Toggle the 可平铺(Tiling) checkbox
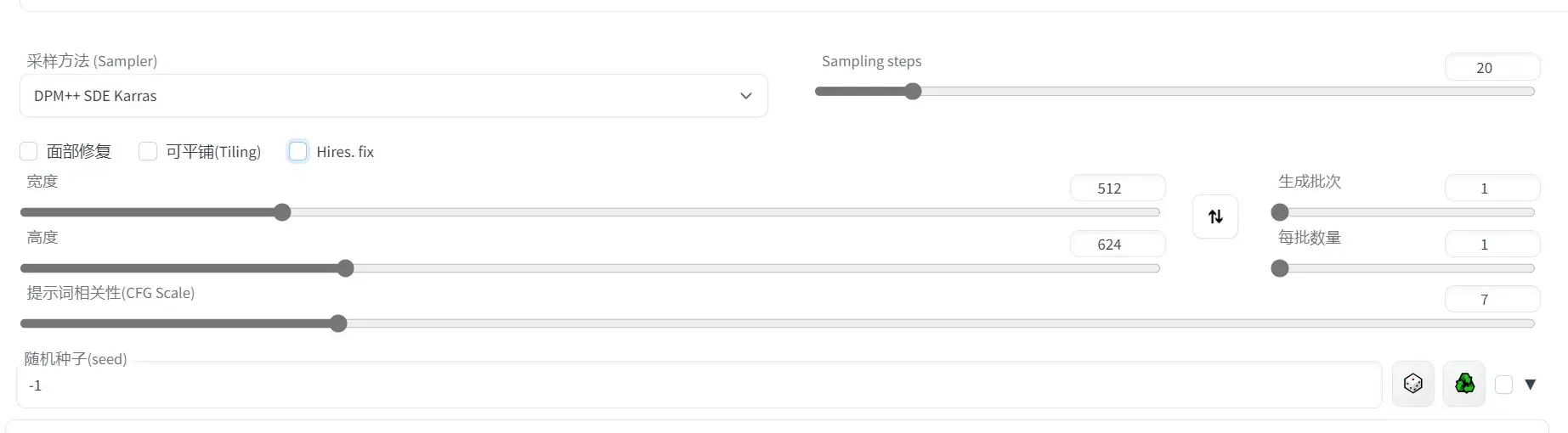Viewport: 1568px width, 433px height. [148, 151]
